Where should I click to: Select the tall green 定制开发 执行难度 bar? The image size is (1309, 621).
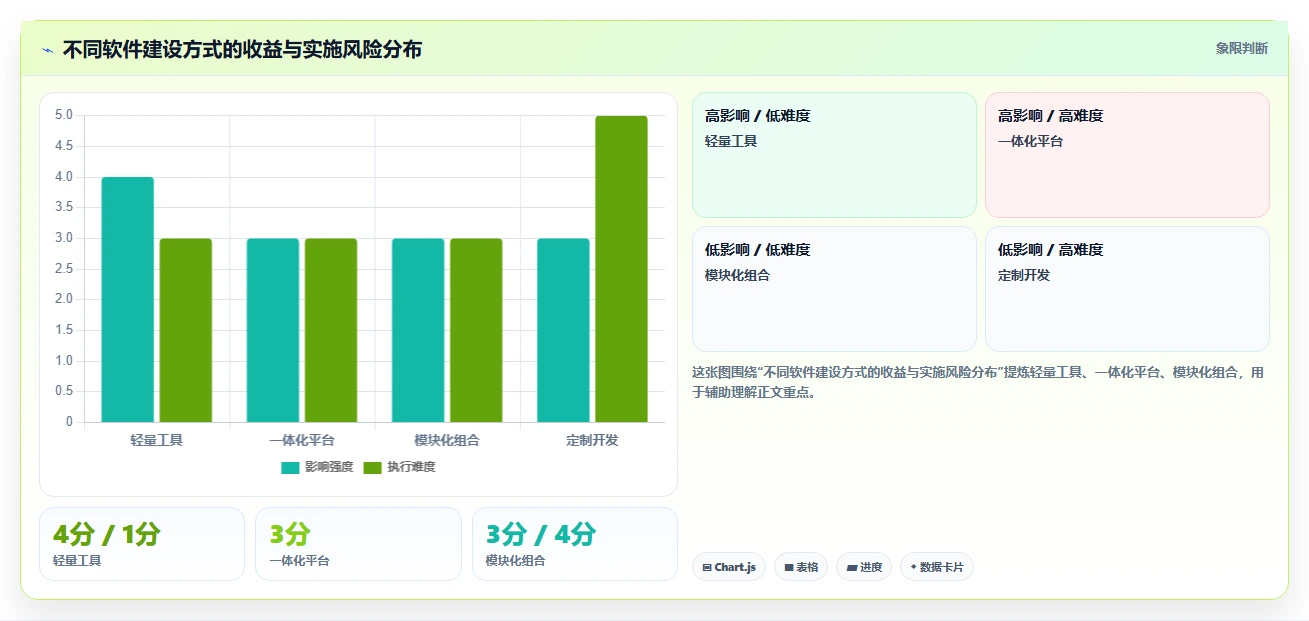click(x=621, y=269)
